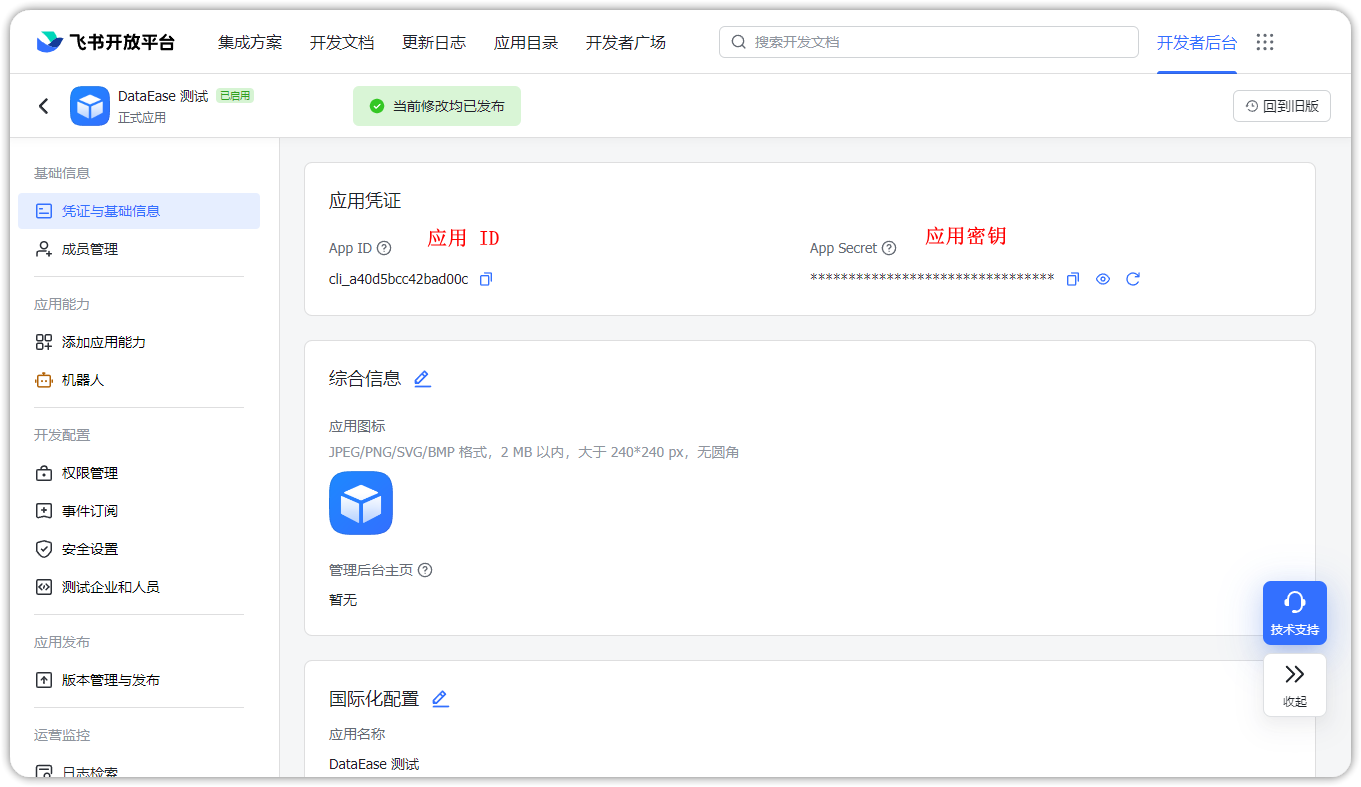
Task: Refresh the App Secret with reset icon
Action: point(1133,279)
